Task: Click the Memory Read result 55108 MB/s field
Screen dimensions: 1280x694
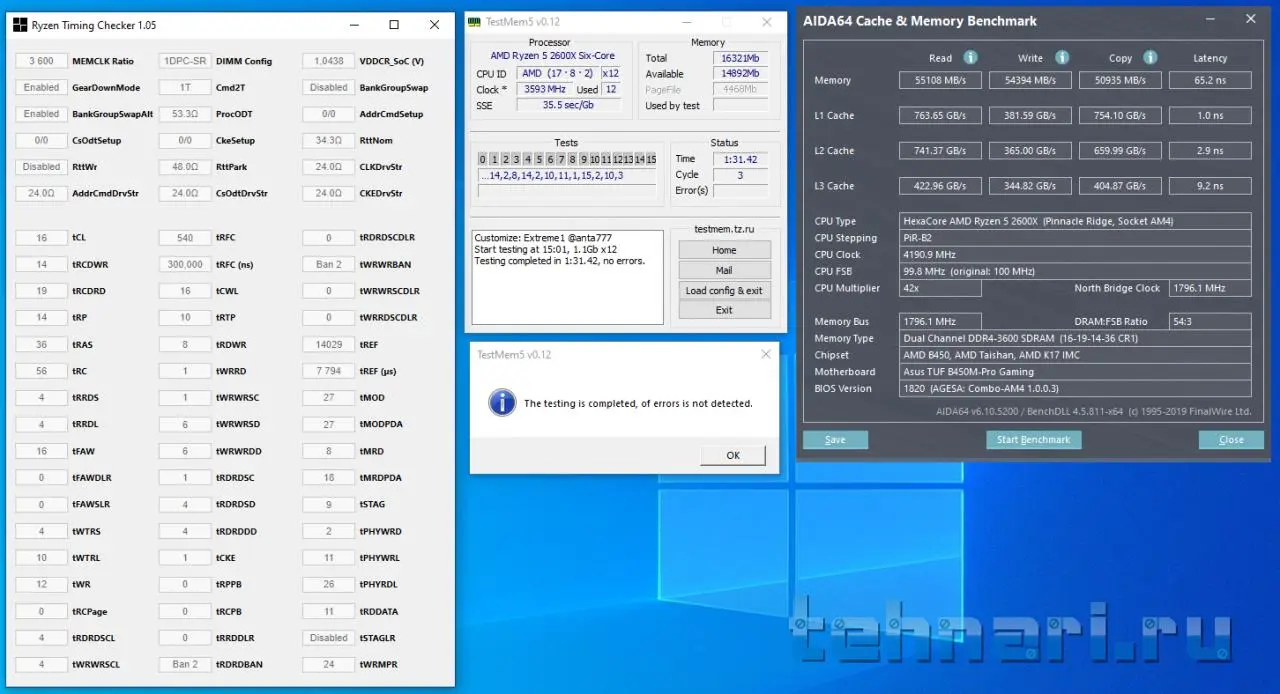Action: pos(939,81)
